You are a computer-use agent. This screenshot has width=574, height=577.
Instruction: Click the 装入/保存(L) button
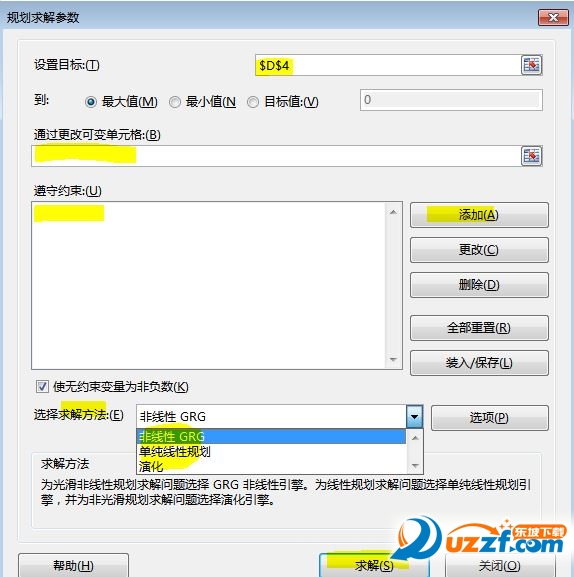pyautogui.click(x=479, y=363)
